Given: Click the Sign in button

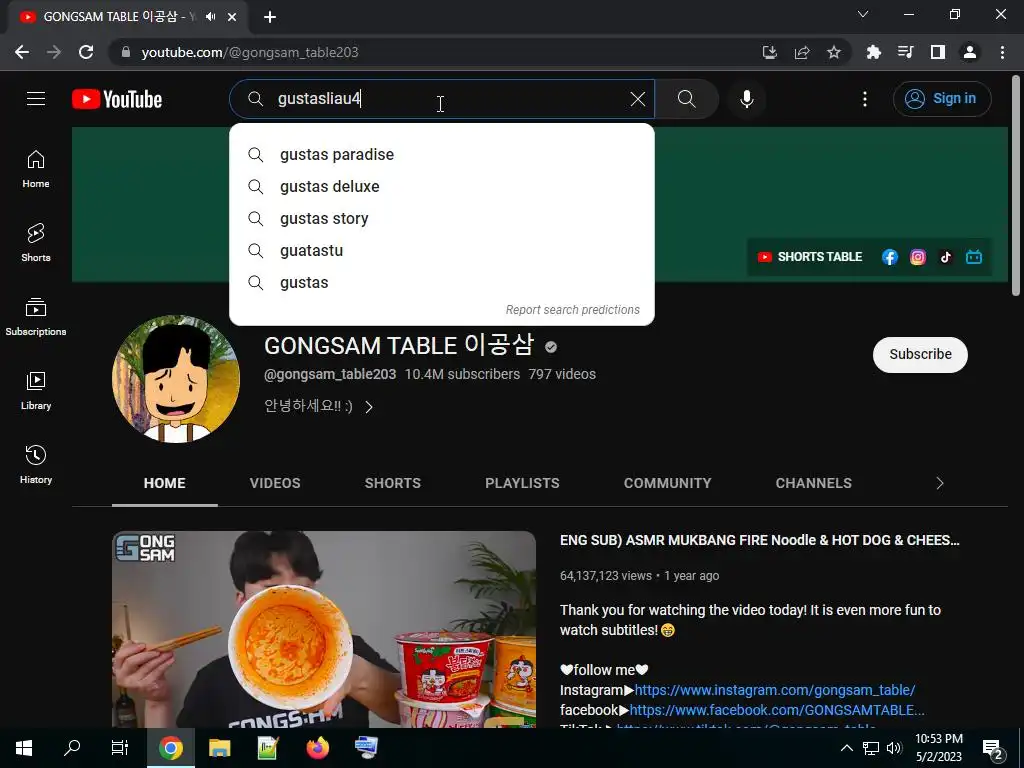Looking at the screenshot, I should coord(942,99).
